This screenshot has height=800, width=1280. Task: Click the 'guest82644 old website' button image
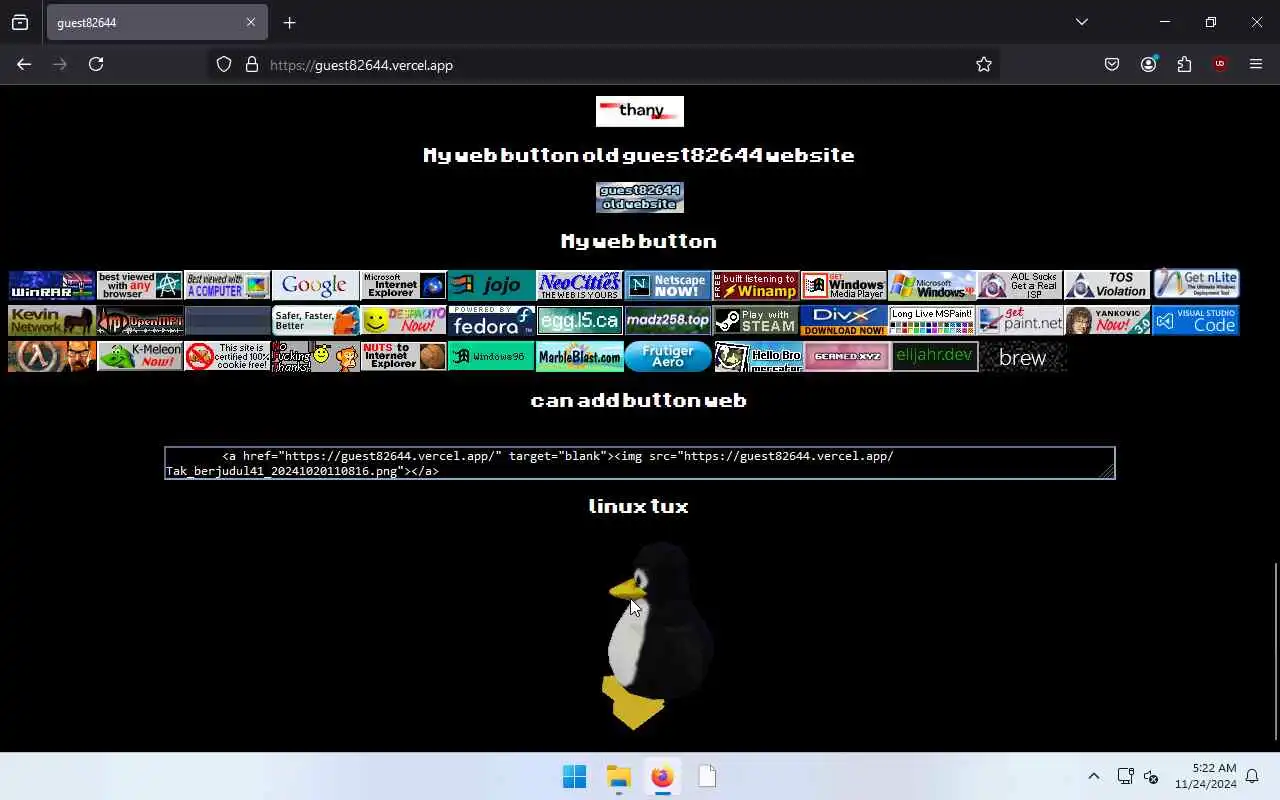(x=640, y=197)
